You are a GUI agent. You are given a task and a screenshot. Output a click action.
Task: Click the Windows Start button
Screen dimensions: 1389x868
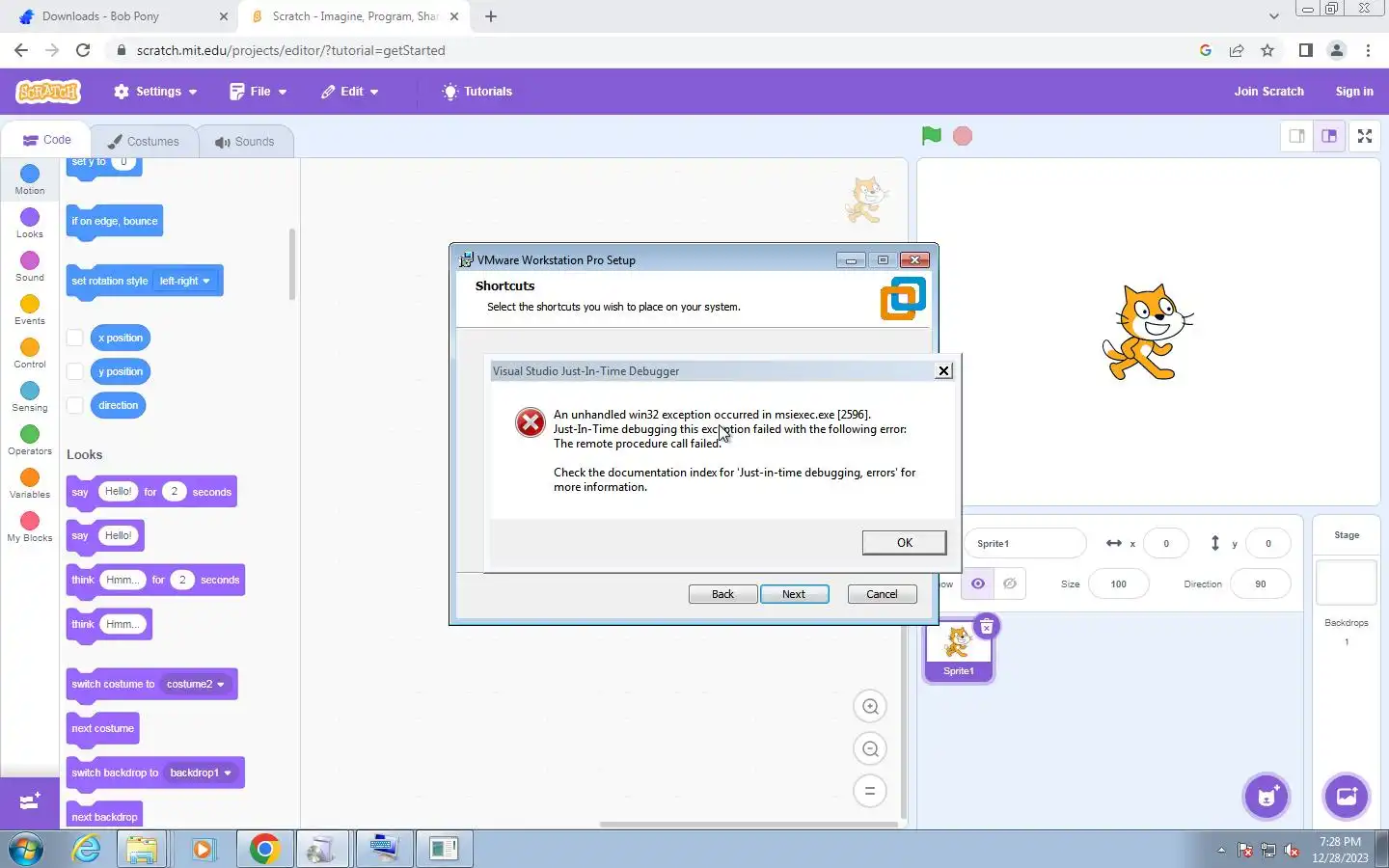(x=26, y=849)
